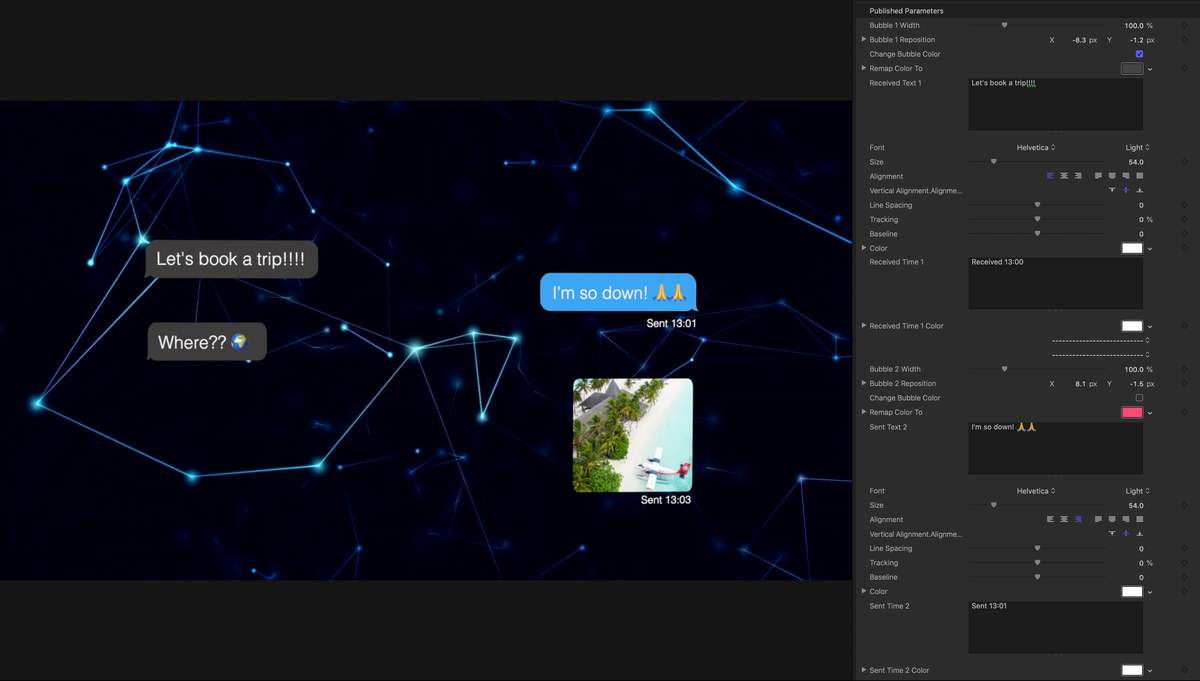Expand the Bubble 1 Reposition disclosure triangle
This screenshot has height=681, width=1200.
tap(864, 39)
